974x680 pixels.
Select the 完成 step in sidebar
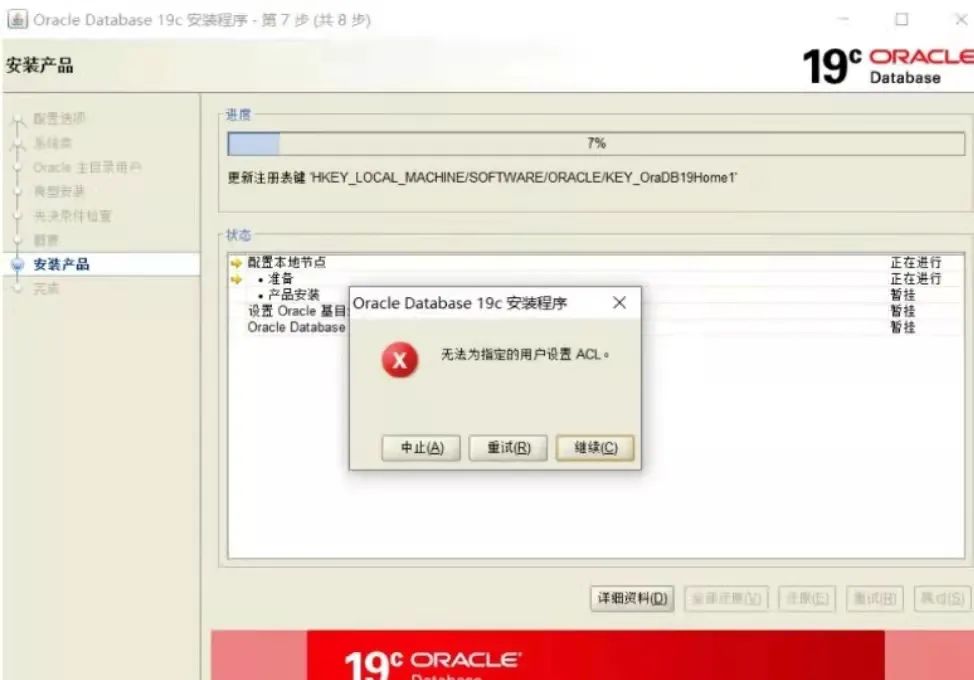pos(46,289)
